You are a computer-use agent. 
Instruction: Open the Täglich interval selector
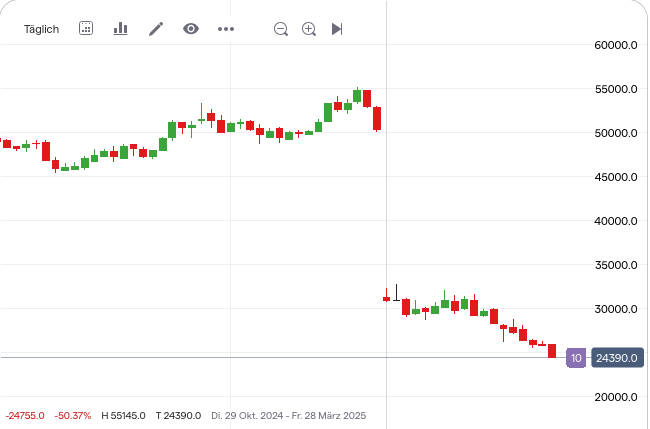42,29
